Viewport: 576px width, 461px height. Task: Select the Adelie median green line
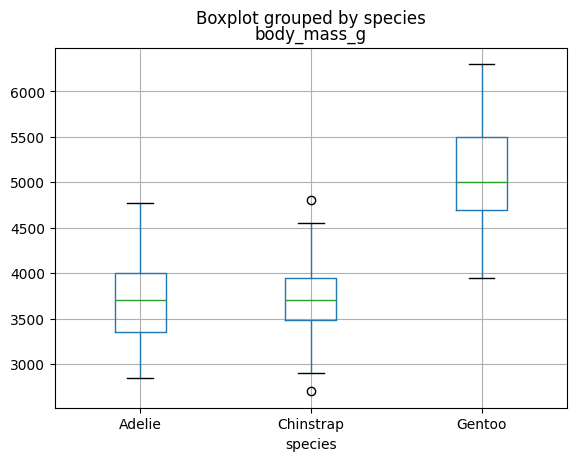[x=141, y=300]
